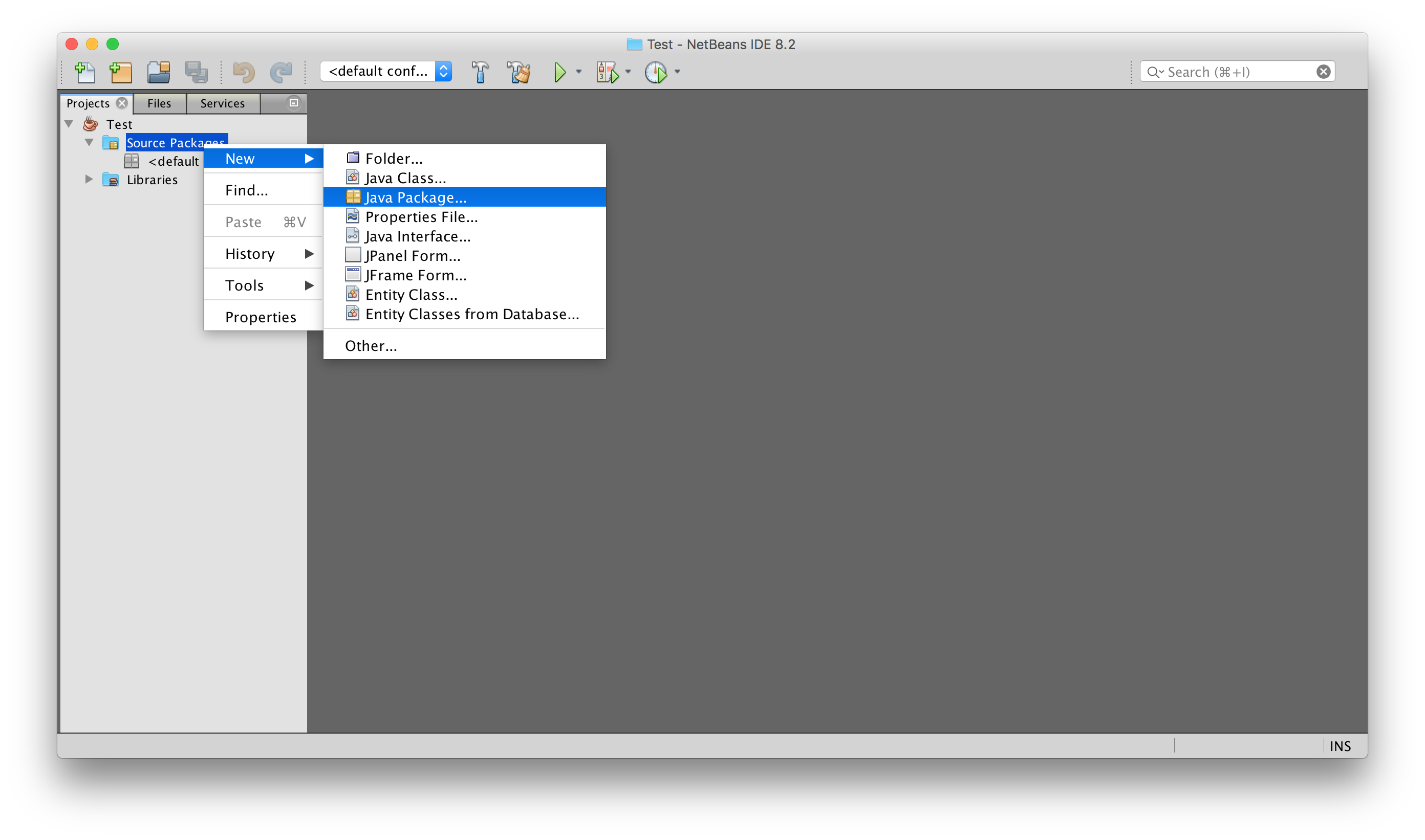
Task: Choose Java Package... in the submenu
Action: point(464,197)
